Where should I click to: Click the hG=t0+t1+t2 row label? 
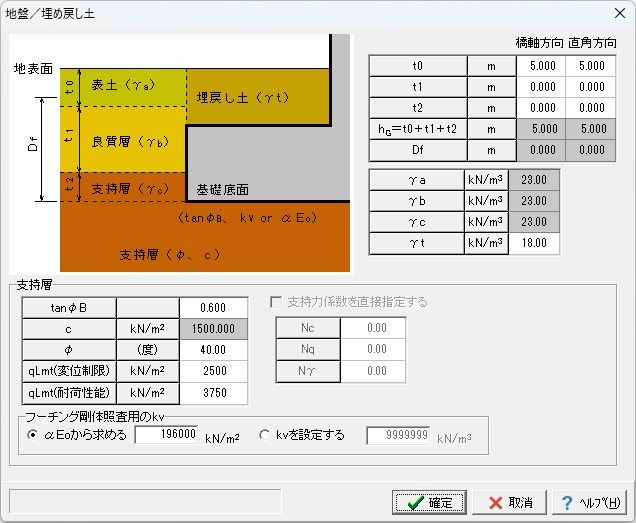418,129
